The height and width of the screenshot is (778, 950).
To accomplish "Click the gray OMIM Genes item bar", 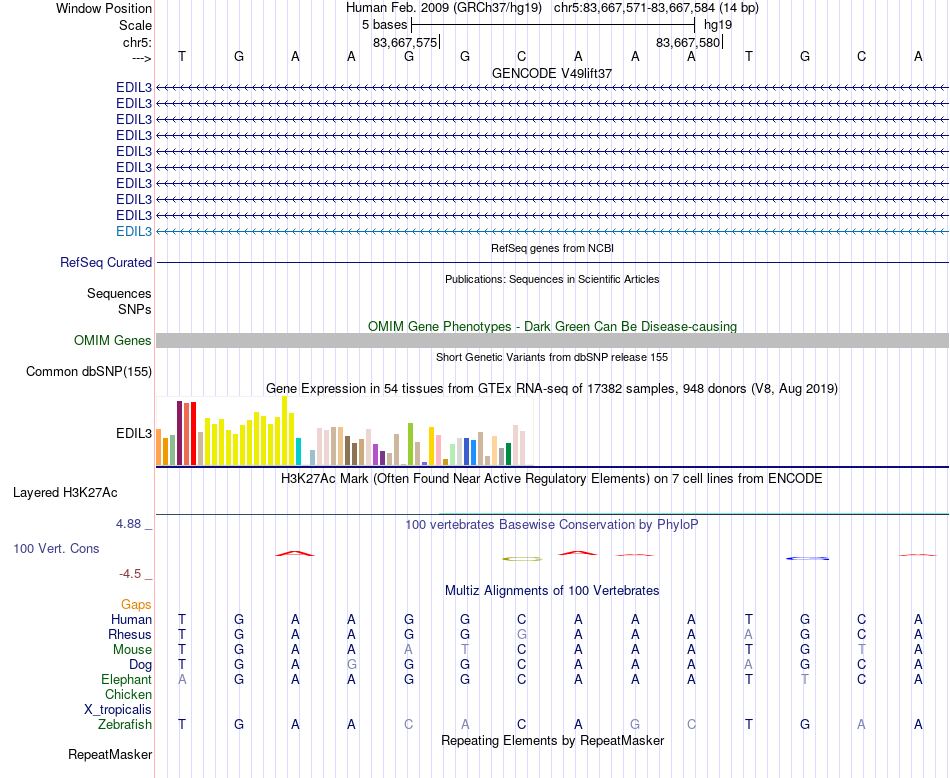I will 552,341.
